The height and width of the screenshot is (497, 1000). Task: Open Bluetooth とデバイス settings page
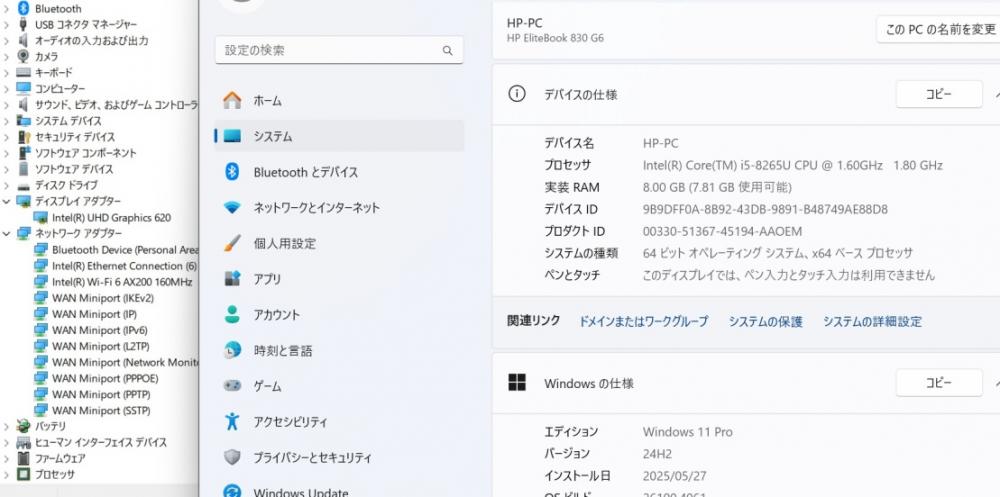click(339, 172)
